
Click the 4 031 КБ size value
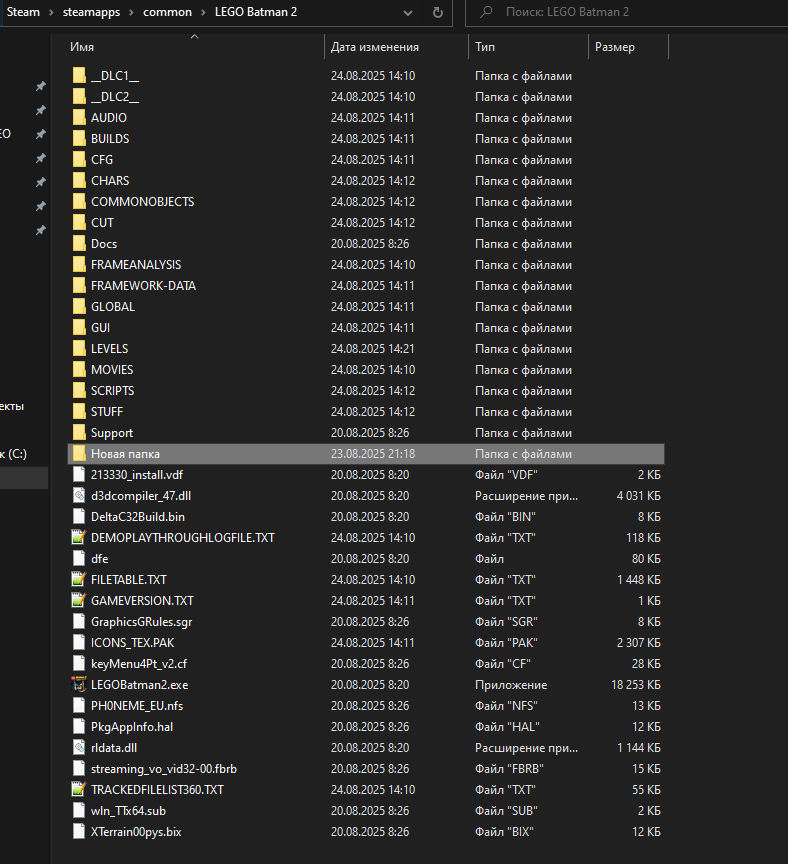[x=638, y=496]
